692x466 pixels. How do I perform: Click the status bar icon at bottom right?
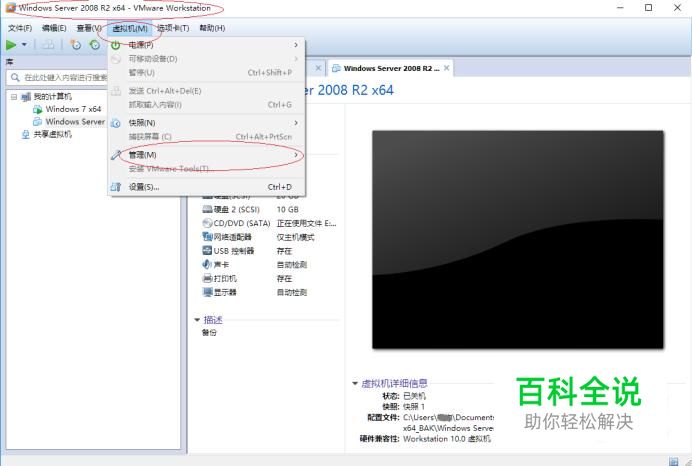pos(673,461)
